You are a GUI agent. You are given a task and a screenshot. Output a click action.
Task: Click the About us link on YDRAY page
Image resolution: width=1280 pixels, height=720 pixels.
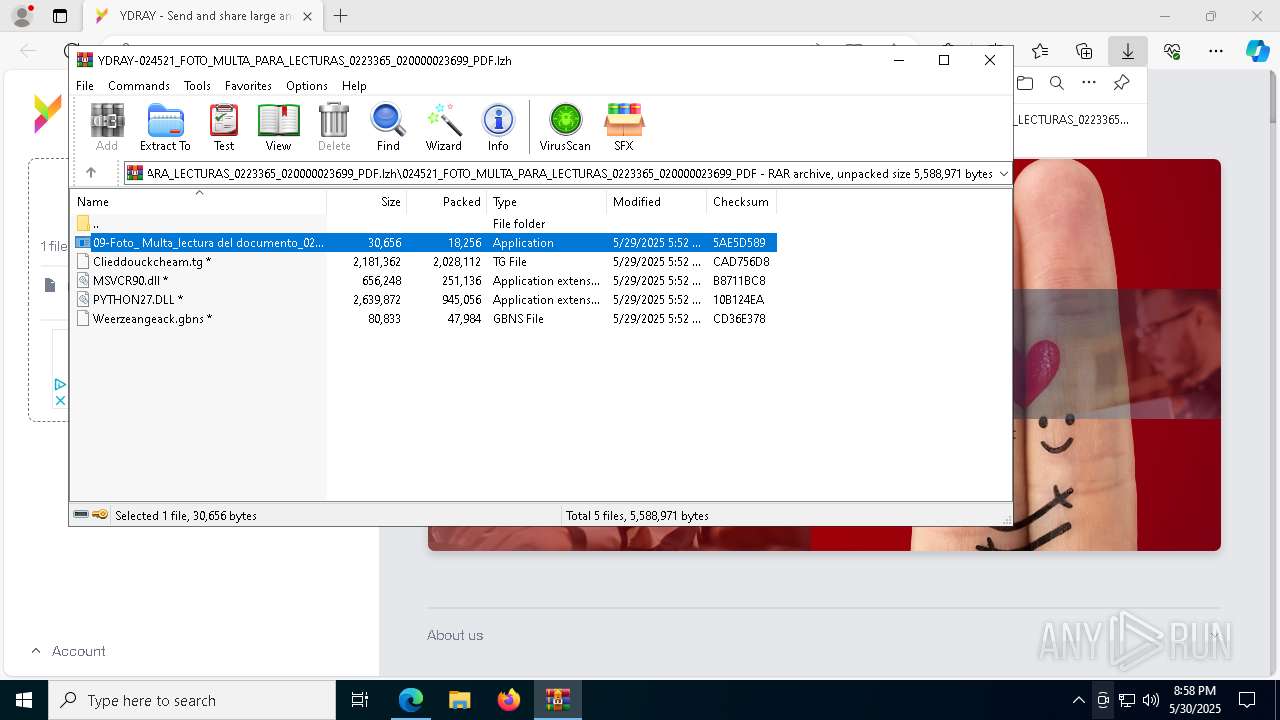(455, 635)
